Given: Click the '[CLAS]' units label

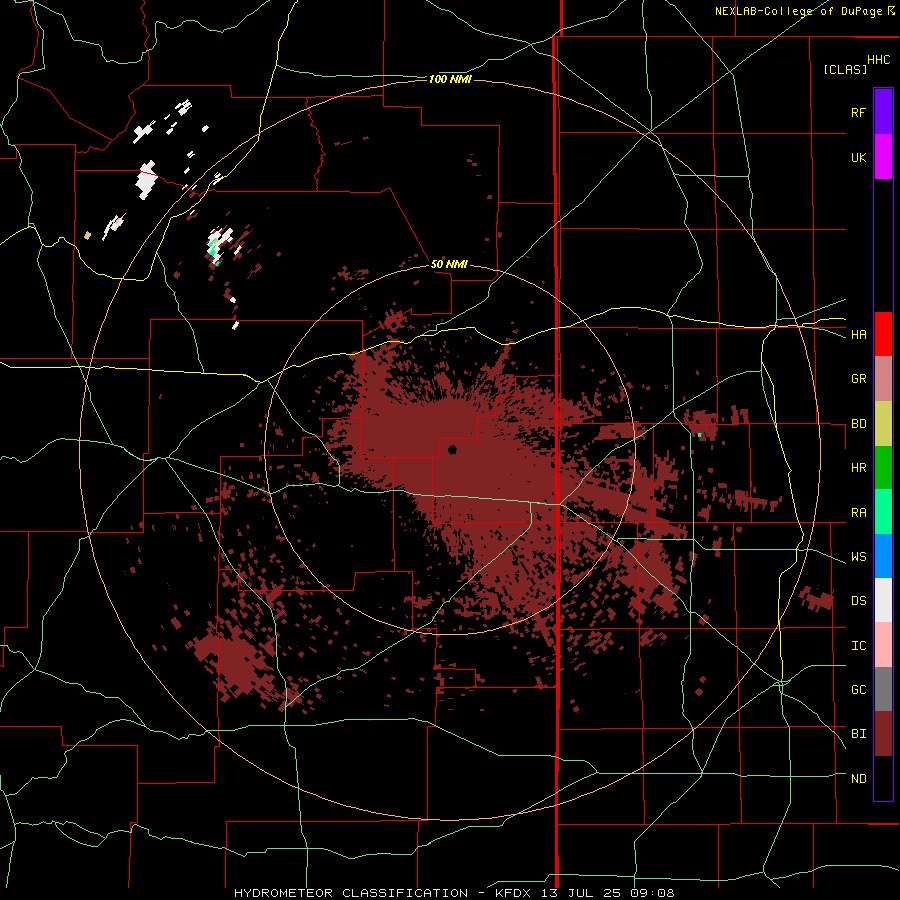Looking at the screenshot, I should 845,69.
